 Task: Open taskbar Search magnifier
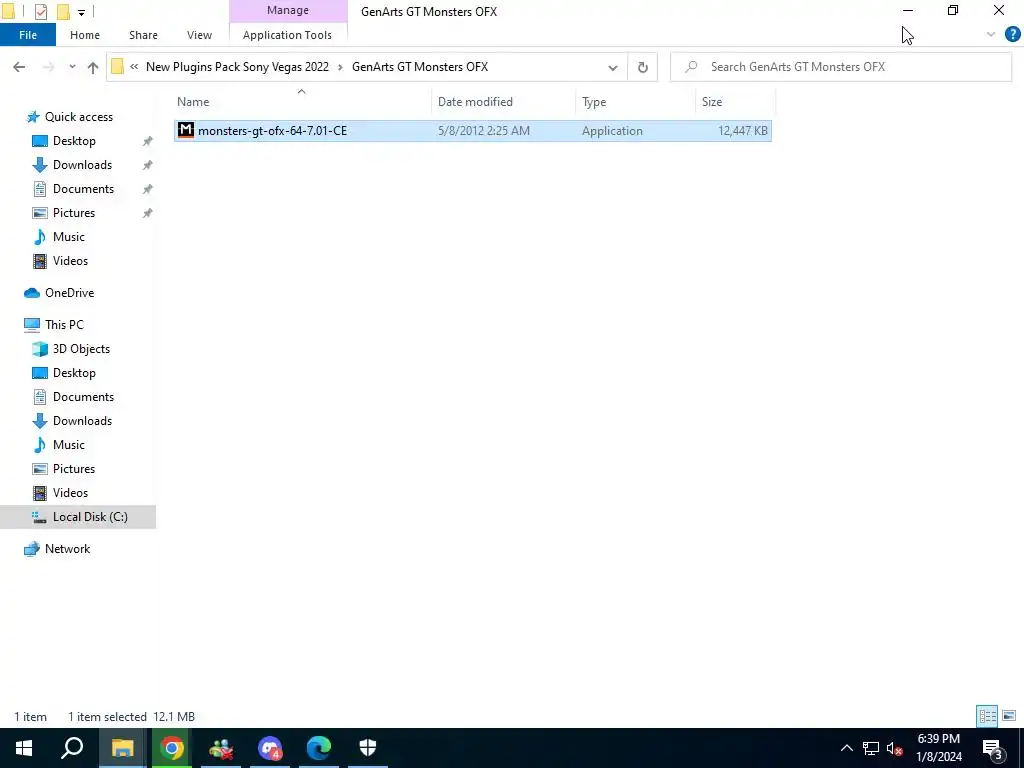(72, 748)
